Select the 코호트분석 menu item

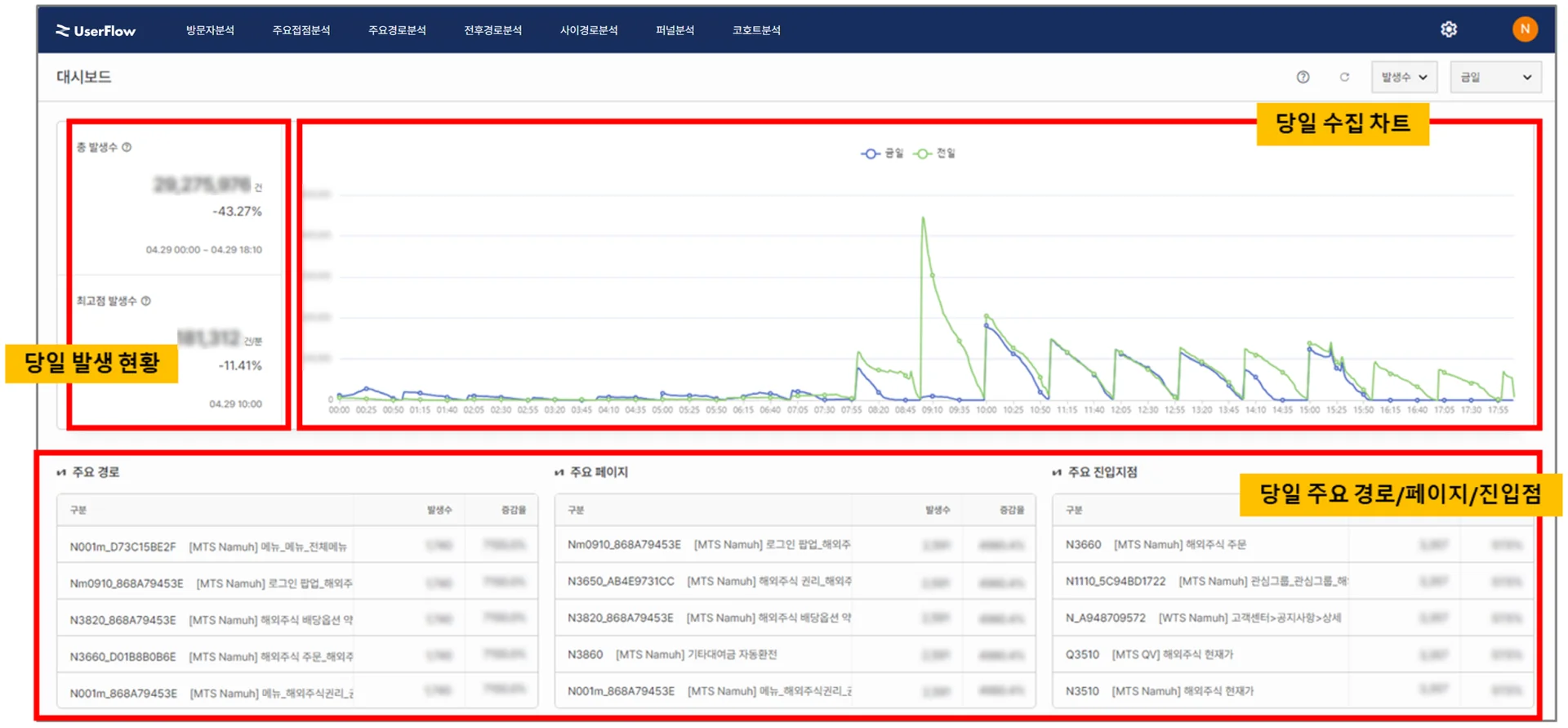[756, 30]
